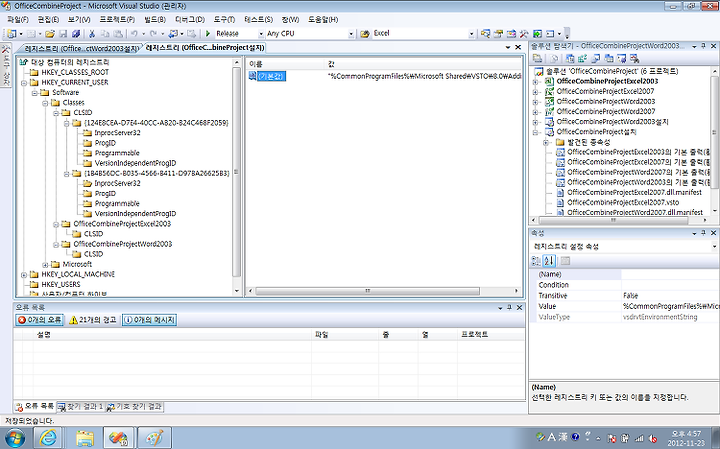The height and width of the screenshot is (449, 720).
Task: Open the Any CPU platform dropdown
Action: click(351, 34)
